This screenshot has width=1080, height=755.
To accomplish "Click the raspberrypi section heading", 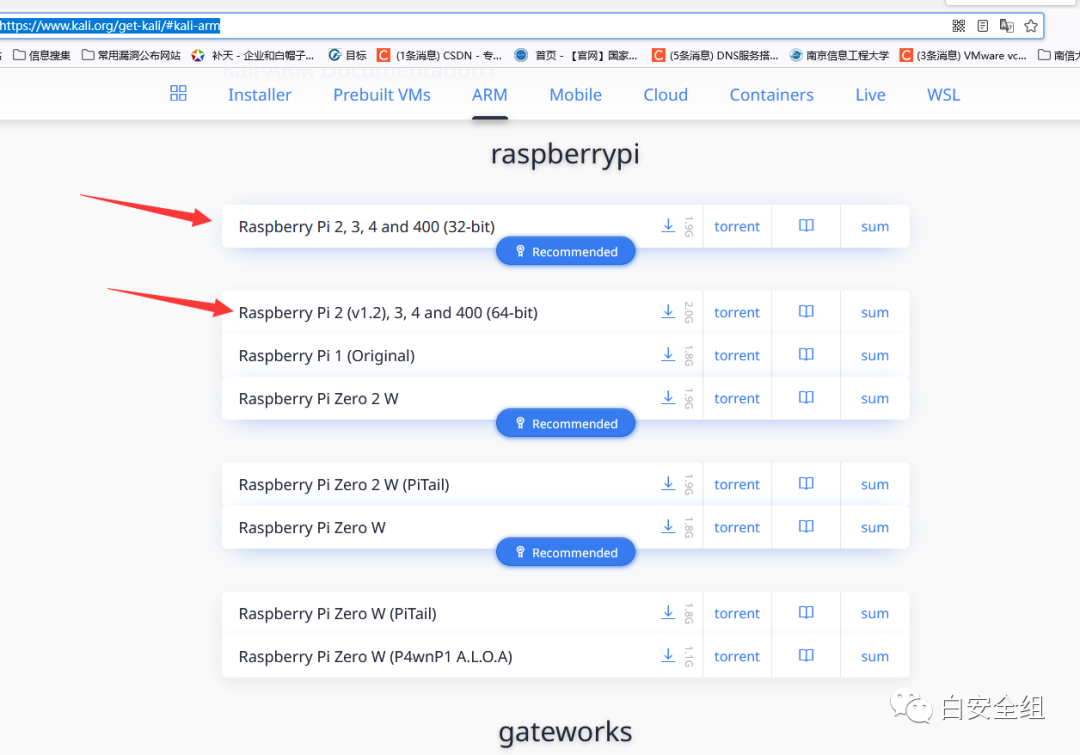I will pyautogui.click(x=565, y=154).
